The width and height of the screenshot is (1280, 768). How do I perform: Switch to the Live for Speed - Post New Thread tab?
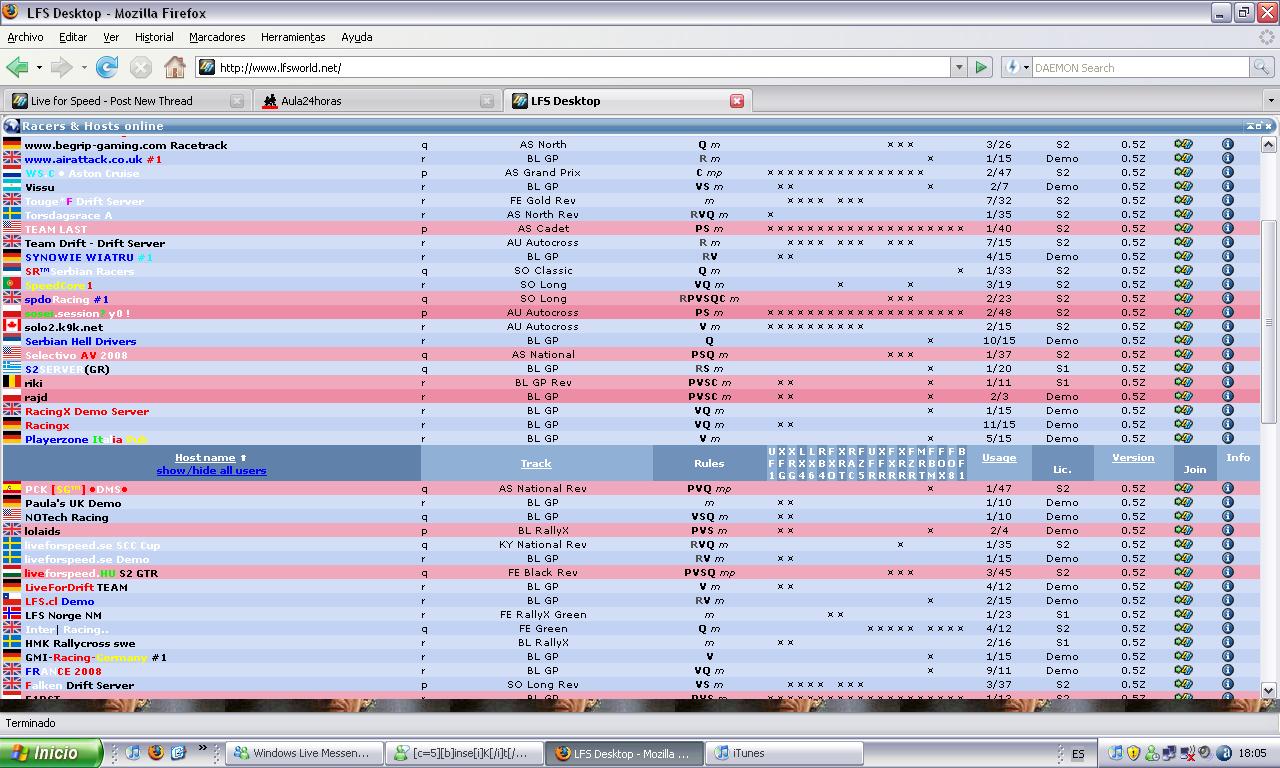click(126, 101)
